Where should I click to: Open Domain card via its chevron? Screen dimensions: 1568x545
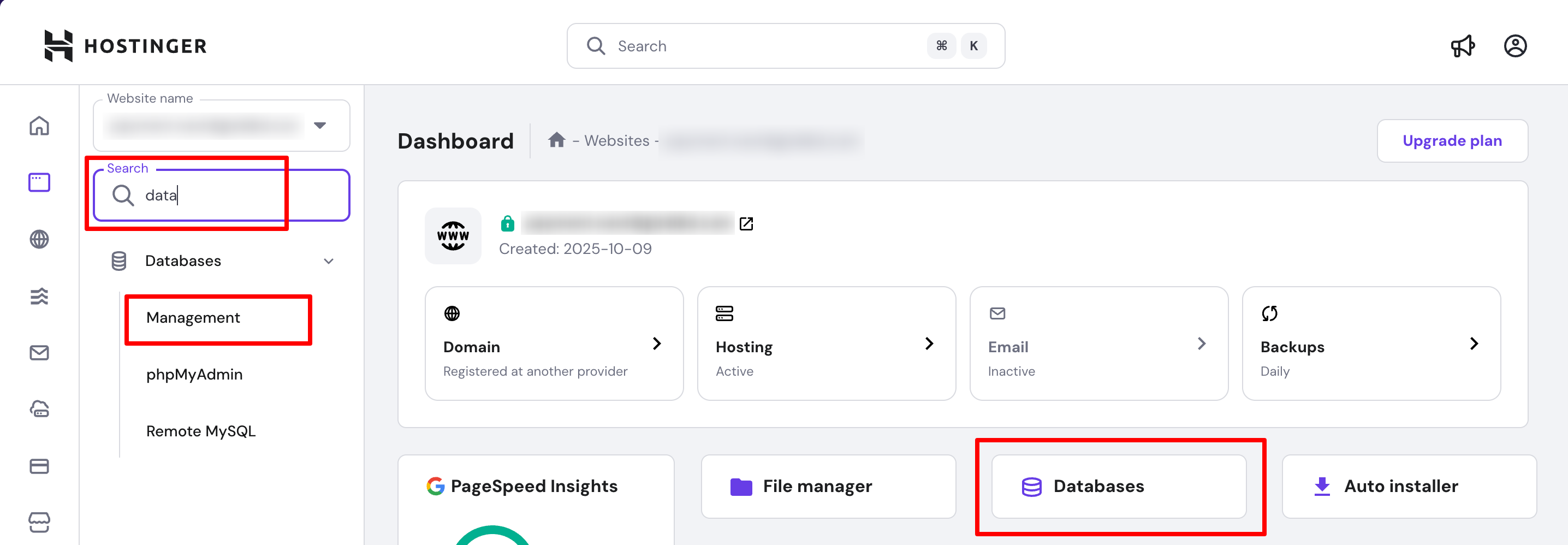(657, 343)
